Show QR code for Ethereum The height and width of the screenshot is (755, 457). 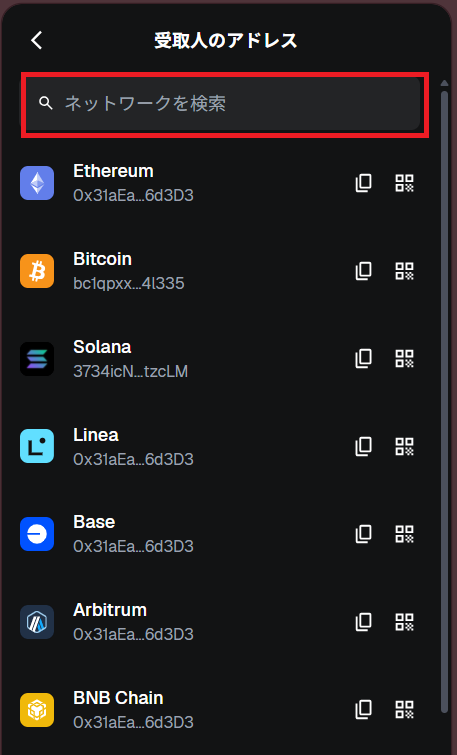(405, 183)
